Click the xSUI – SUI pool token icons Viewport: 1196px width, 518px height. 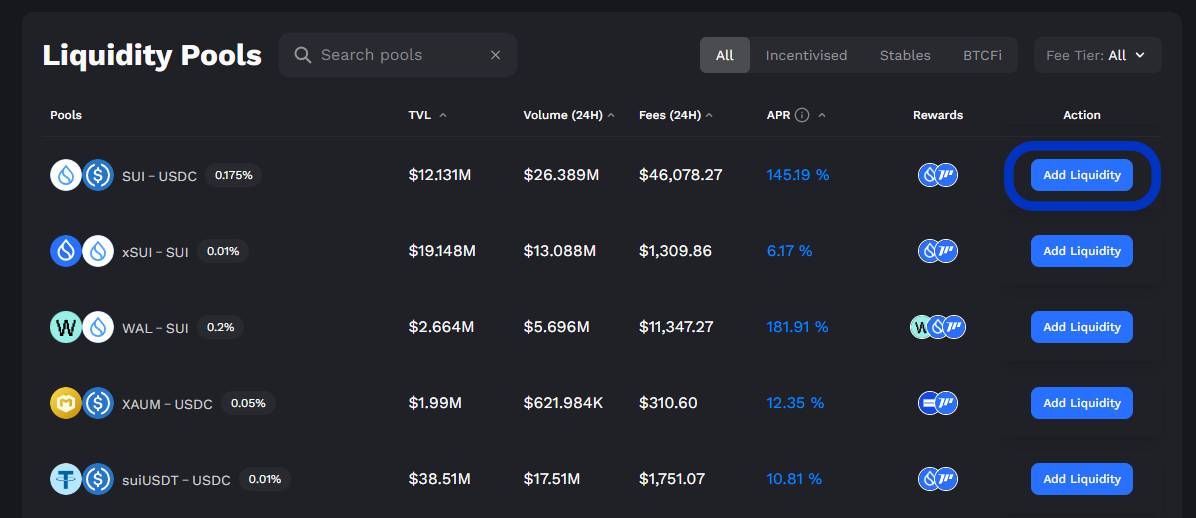82,251
